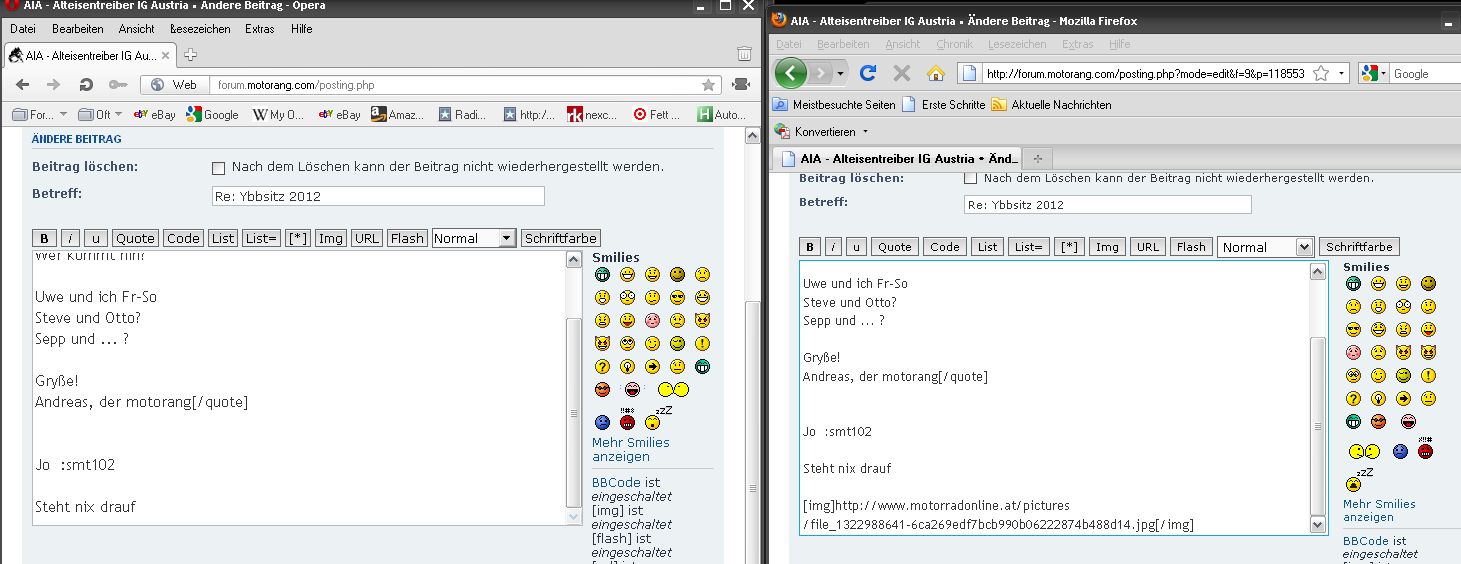1461x564 pixels.
Task: Open Opera's password wand key icon
Action: click(116, 84)
